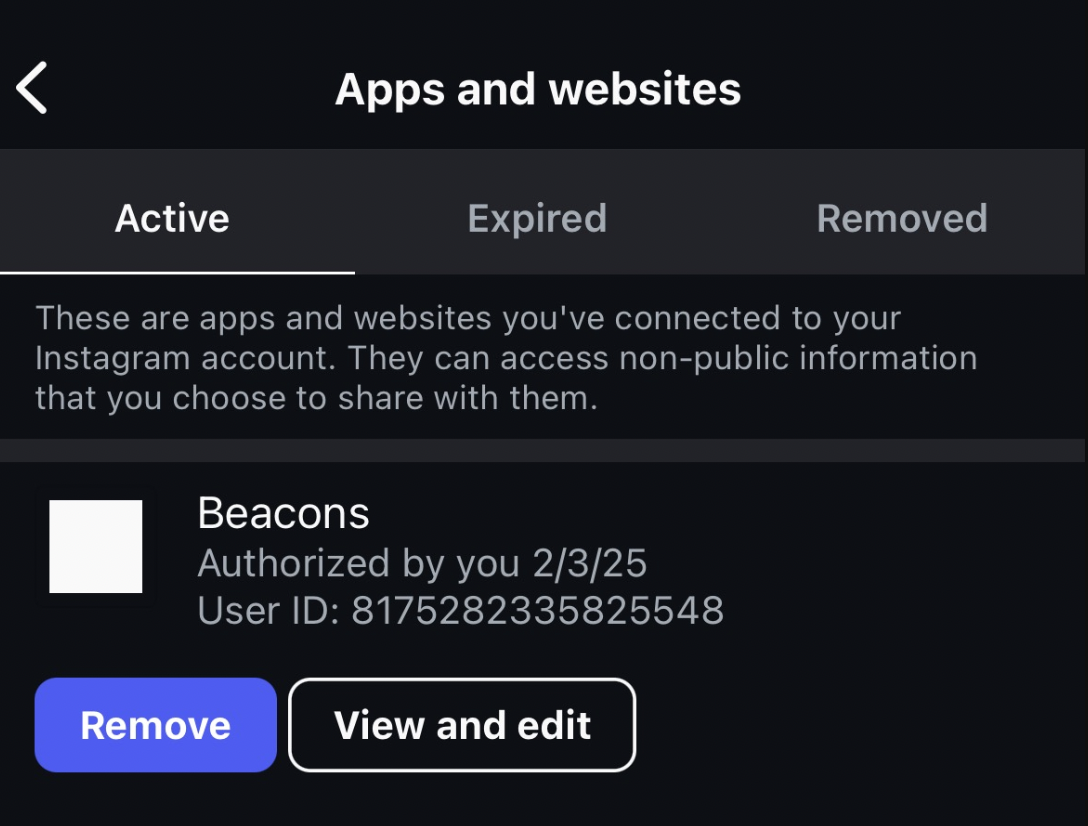Open View and edit for Beacons

point(462,725)
